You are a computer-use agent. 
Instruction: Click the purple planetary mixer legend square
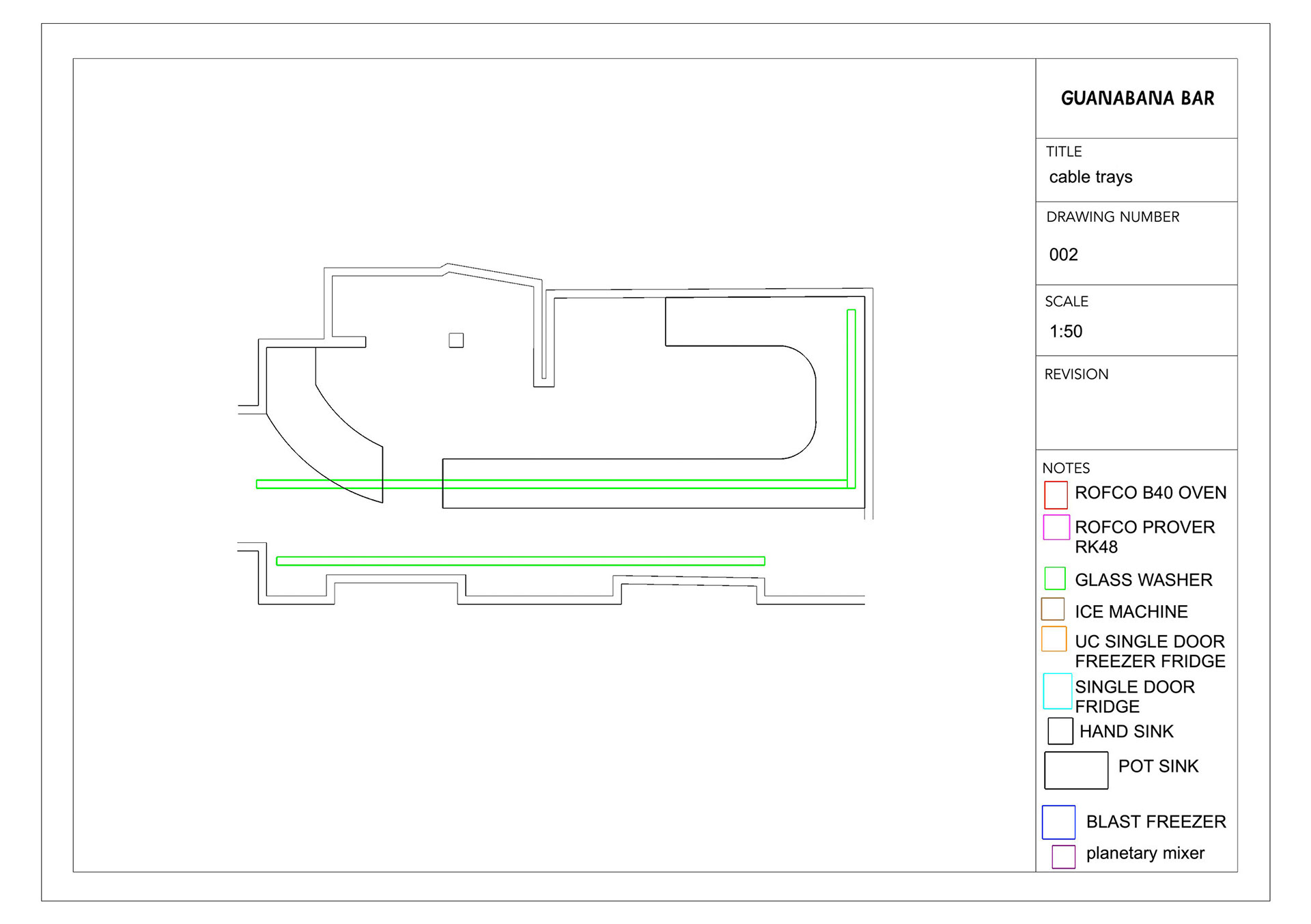1062,856
